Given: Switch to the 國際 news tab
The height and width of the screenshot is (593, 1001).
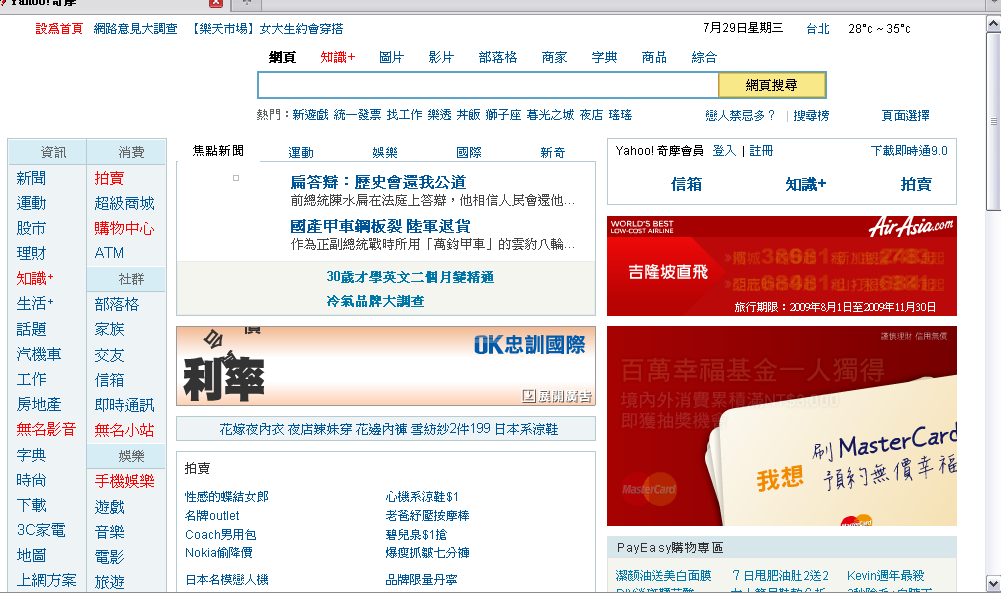Looking at the screenshot, I should [x=469, y=152].
